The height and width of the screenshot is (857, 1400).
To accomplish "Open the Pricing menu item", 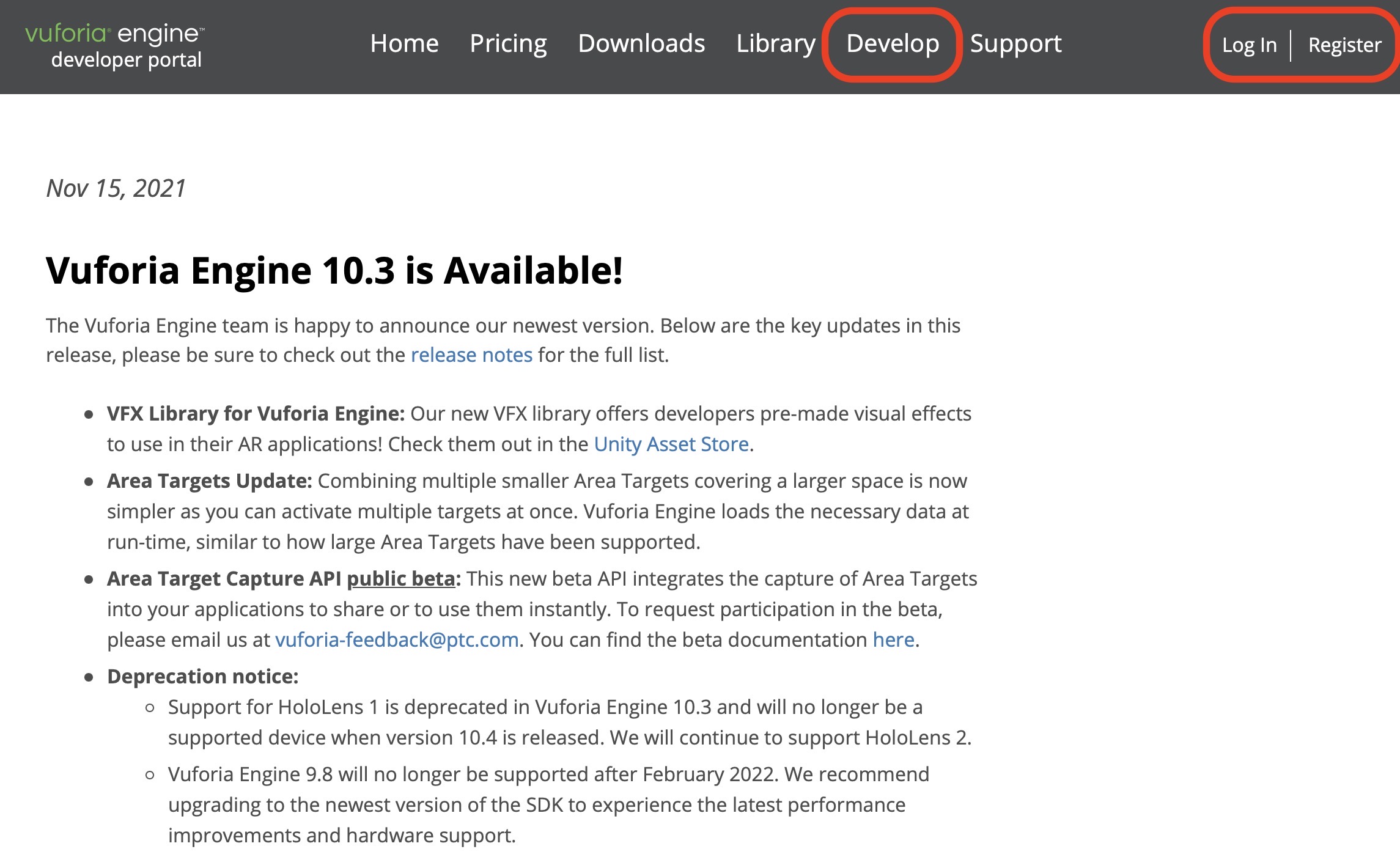I will click(x=508, y=44).
